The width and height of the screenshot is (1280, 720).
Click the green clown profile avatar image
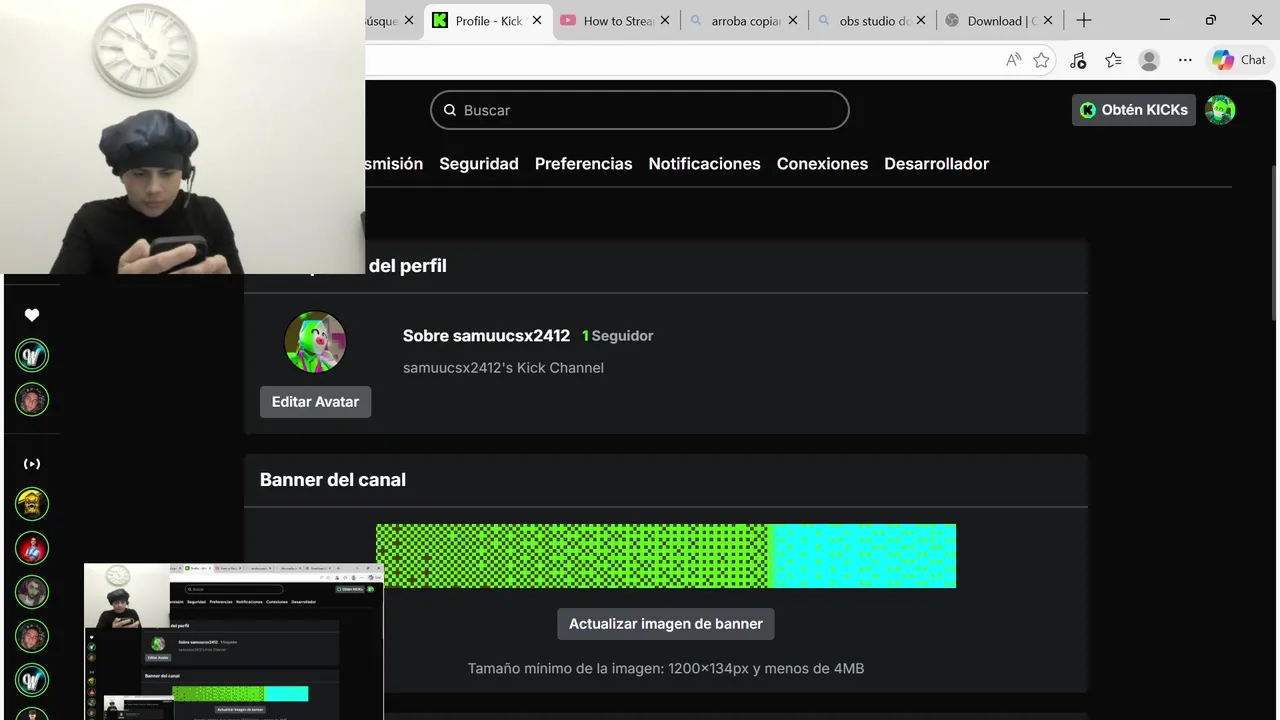(x=315, y=342)
